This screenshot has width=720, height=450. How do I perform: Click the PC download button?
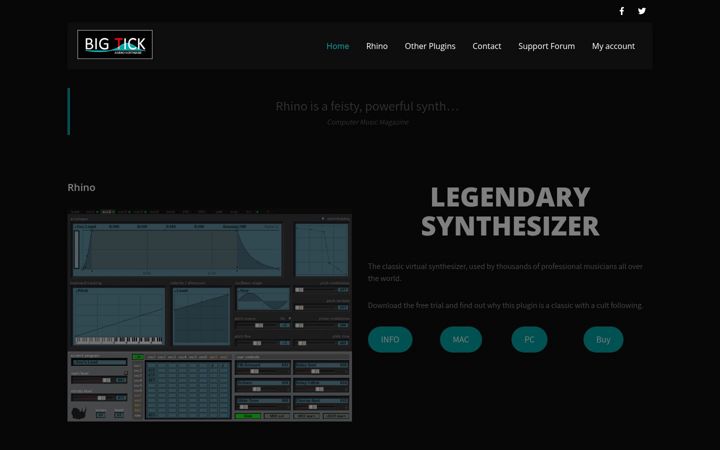[x=529, y=339]
